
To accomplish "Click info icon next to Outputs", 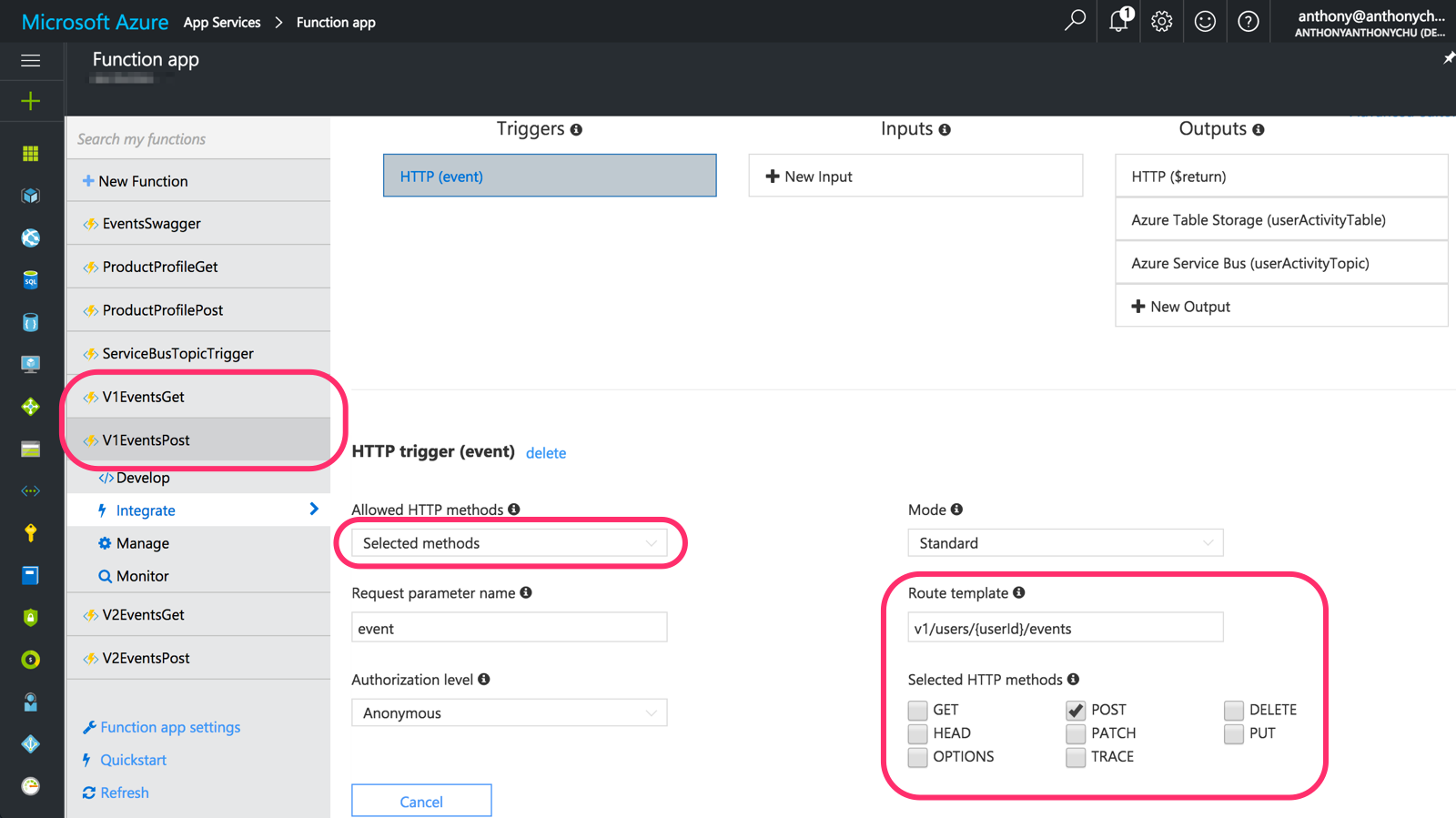I will click(1259, 130).
